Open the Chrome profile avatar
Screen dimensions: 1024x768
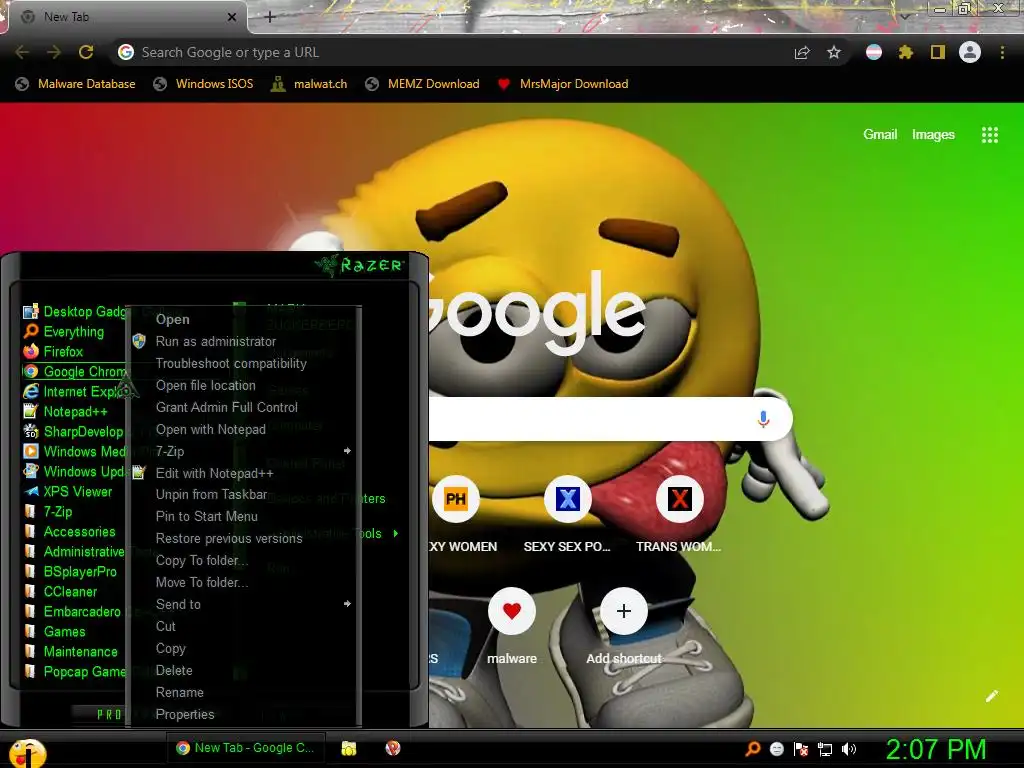(x=970, y=52)
